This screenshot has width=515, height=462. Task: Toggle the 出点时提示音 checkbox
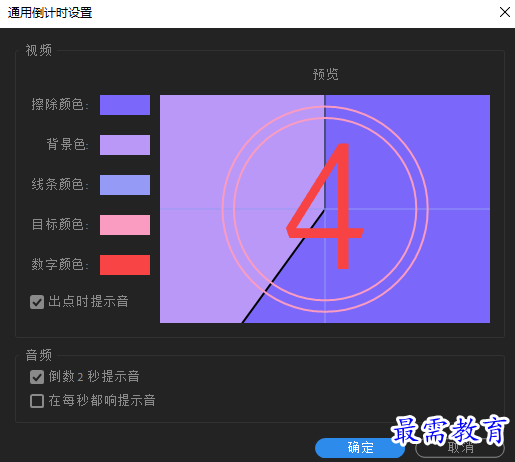[37, 302]
